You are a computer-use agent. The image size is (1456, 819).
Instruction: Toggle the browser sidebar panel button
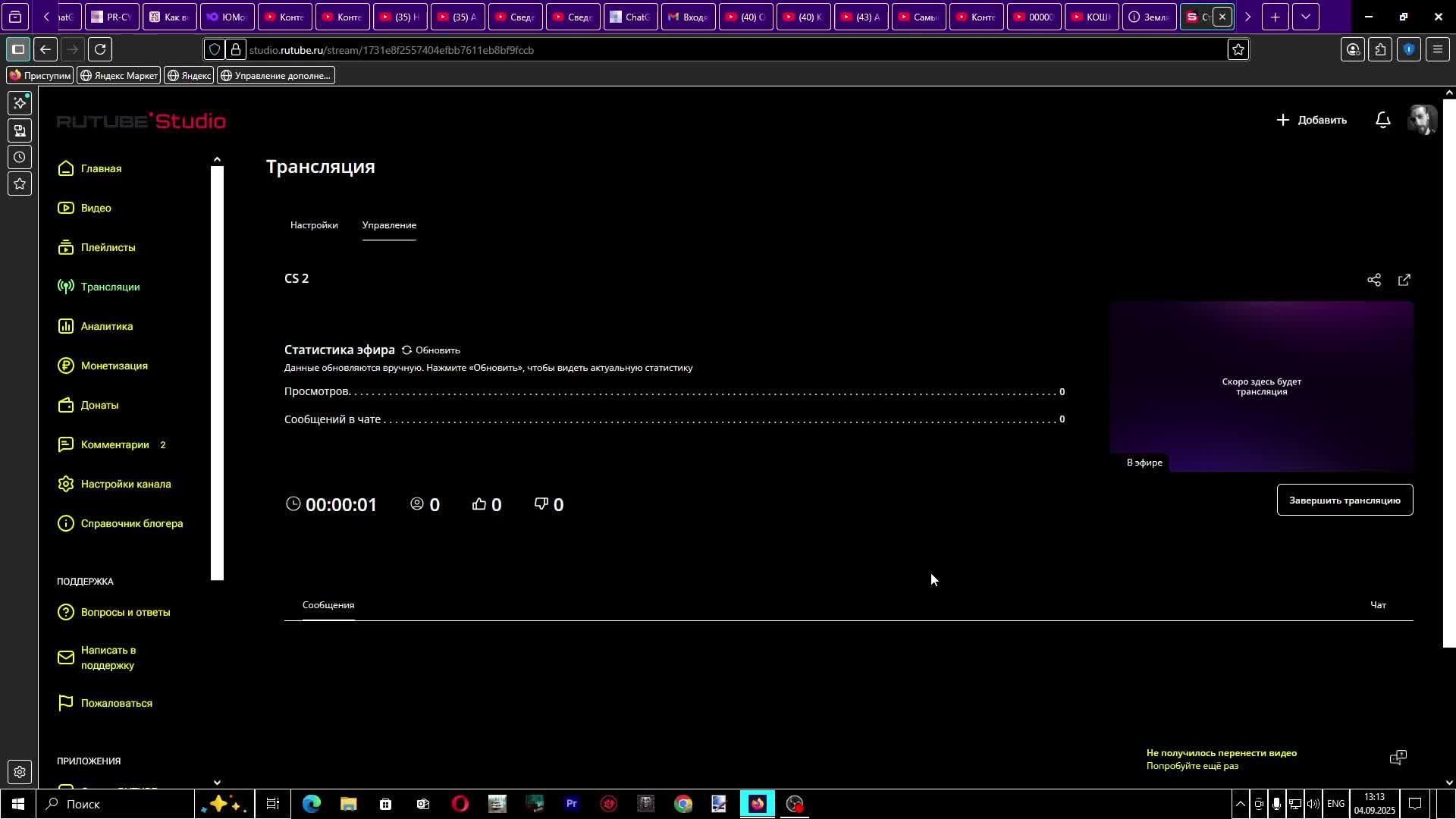point(18,50)
